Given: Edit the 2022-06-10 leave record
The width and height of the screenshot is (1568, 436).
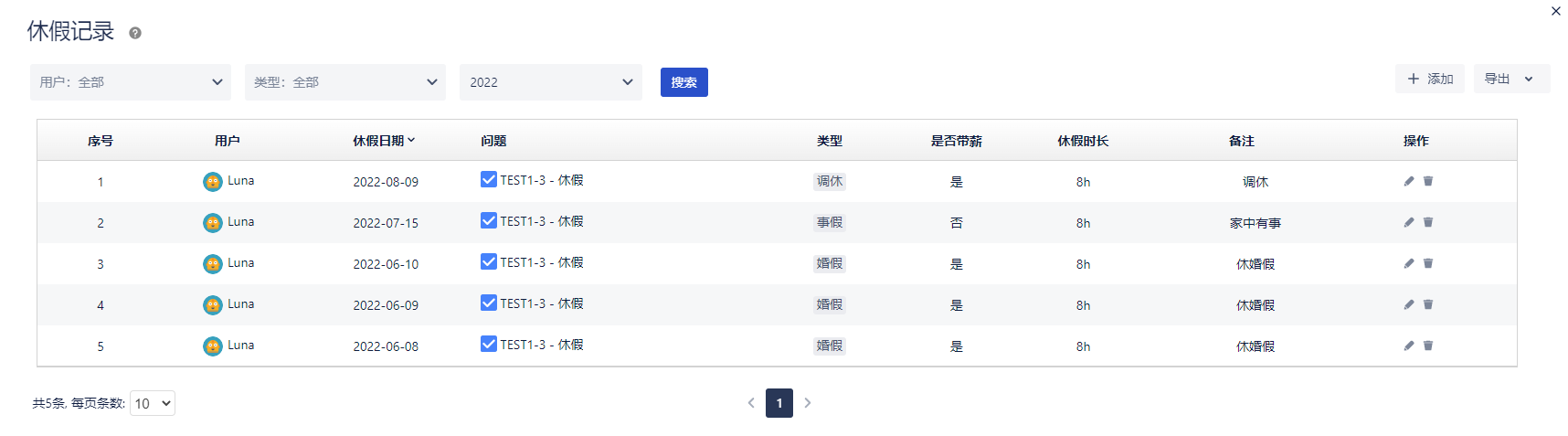Looking at the screenshot, I should pyautogui.click(x=1408, y=263).
